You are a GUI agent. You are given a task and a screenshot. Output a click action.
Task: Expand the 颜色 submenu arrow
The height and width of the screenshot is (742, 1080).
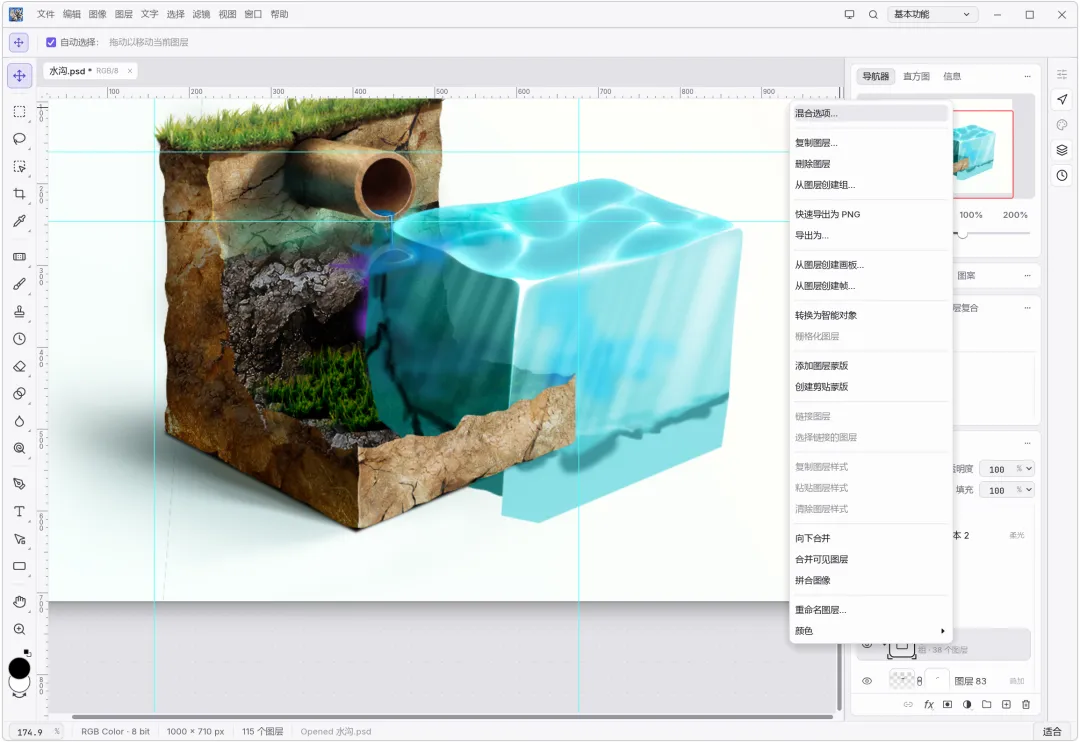942,630
